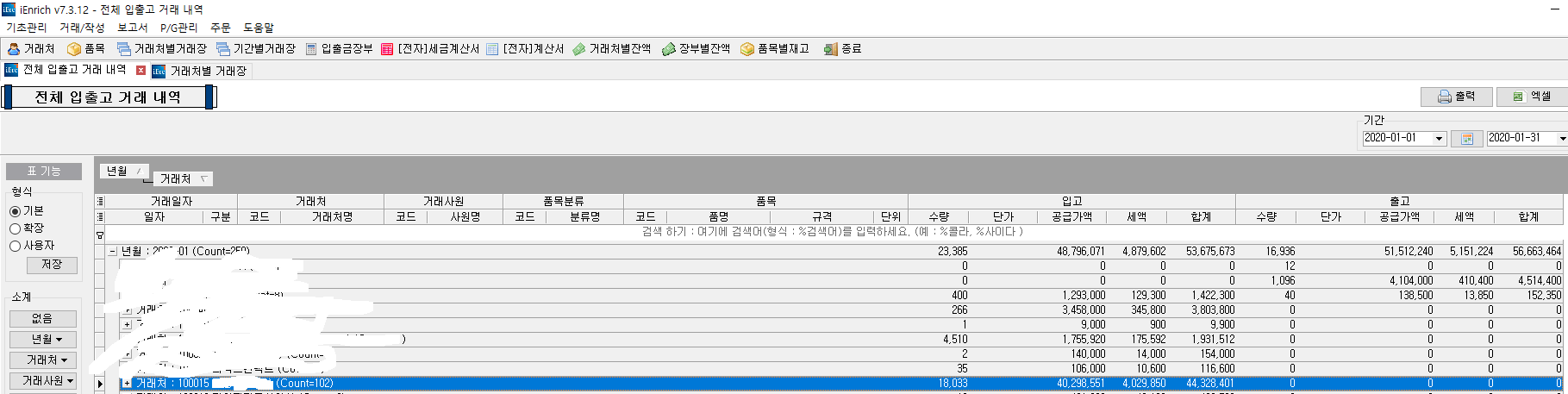Expand the selected 거래처 100015 row
Screen dimensions: 1568x394
point(127,384)
